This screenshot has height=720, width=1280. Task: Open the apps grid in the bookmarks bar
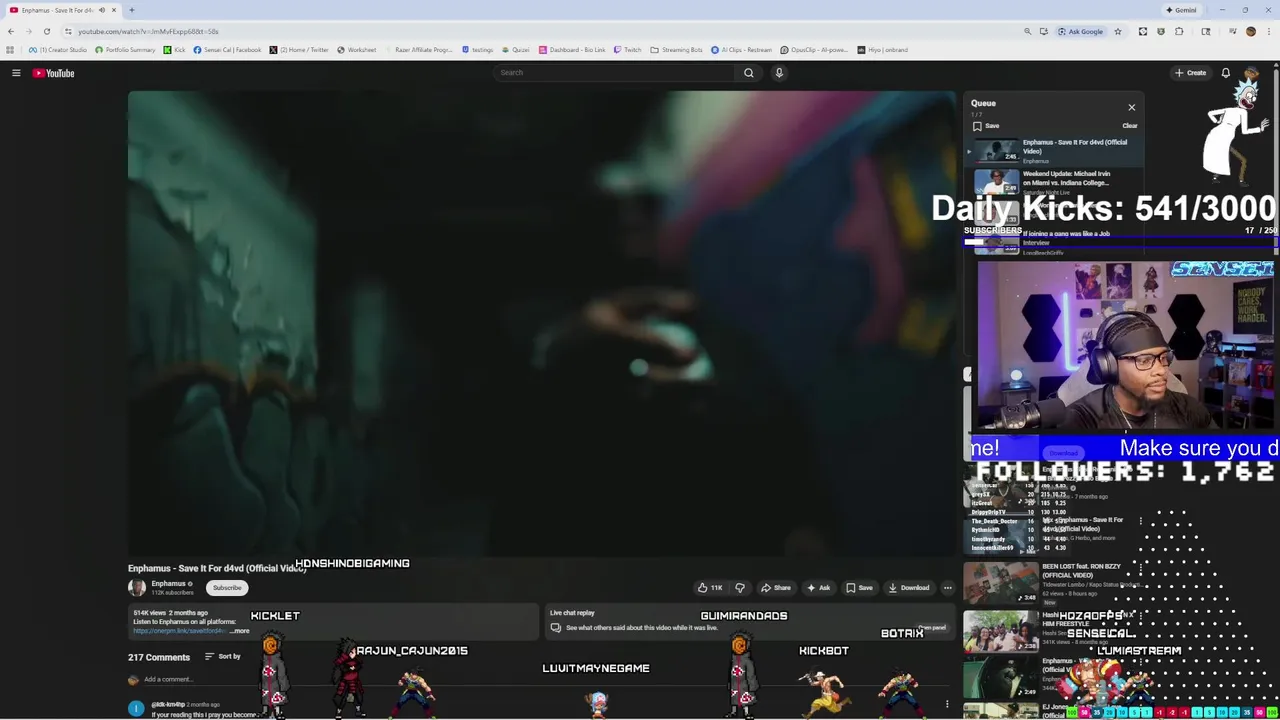(x=10, y=50)
